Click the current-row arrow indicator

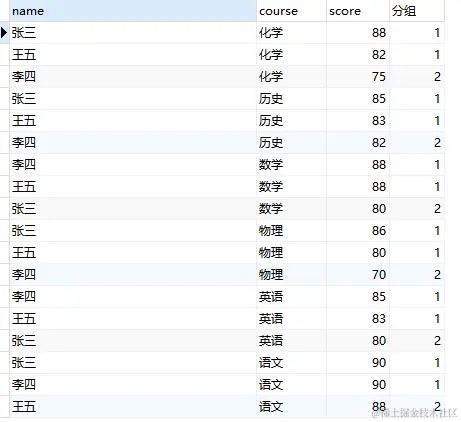pos(4,33)
